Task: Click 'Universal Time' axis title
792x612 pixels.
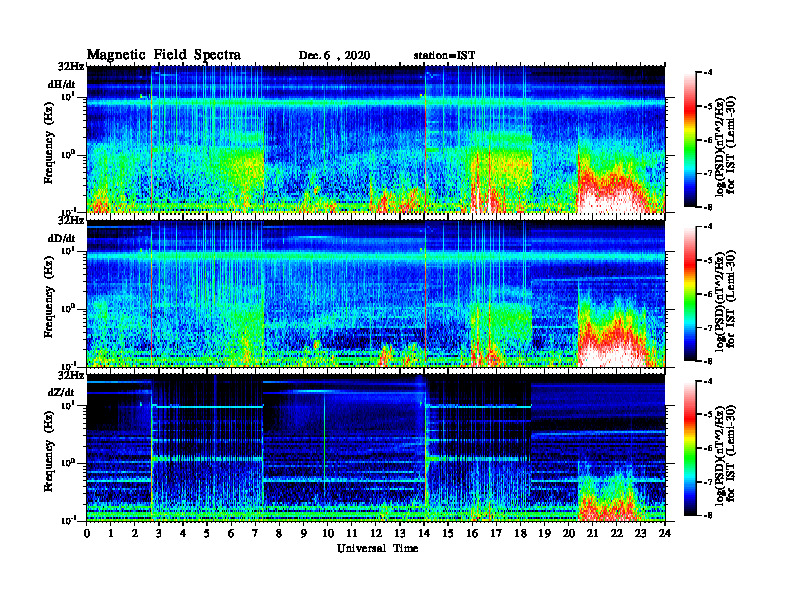Action: (377, 548)
